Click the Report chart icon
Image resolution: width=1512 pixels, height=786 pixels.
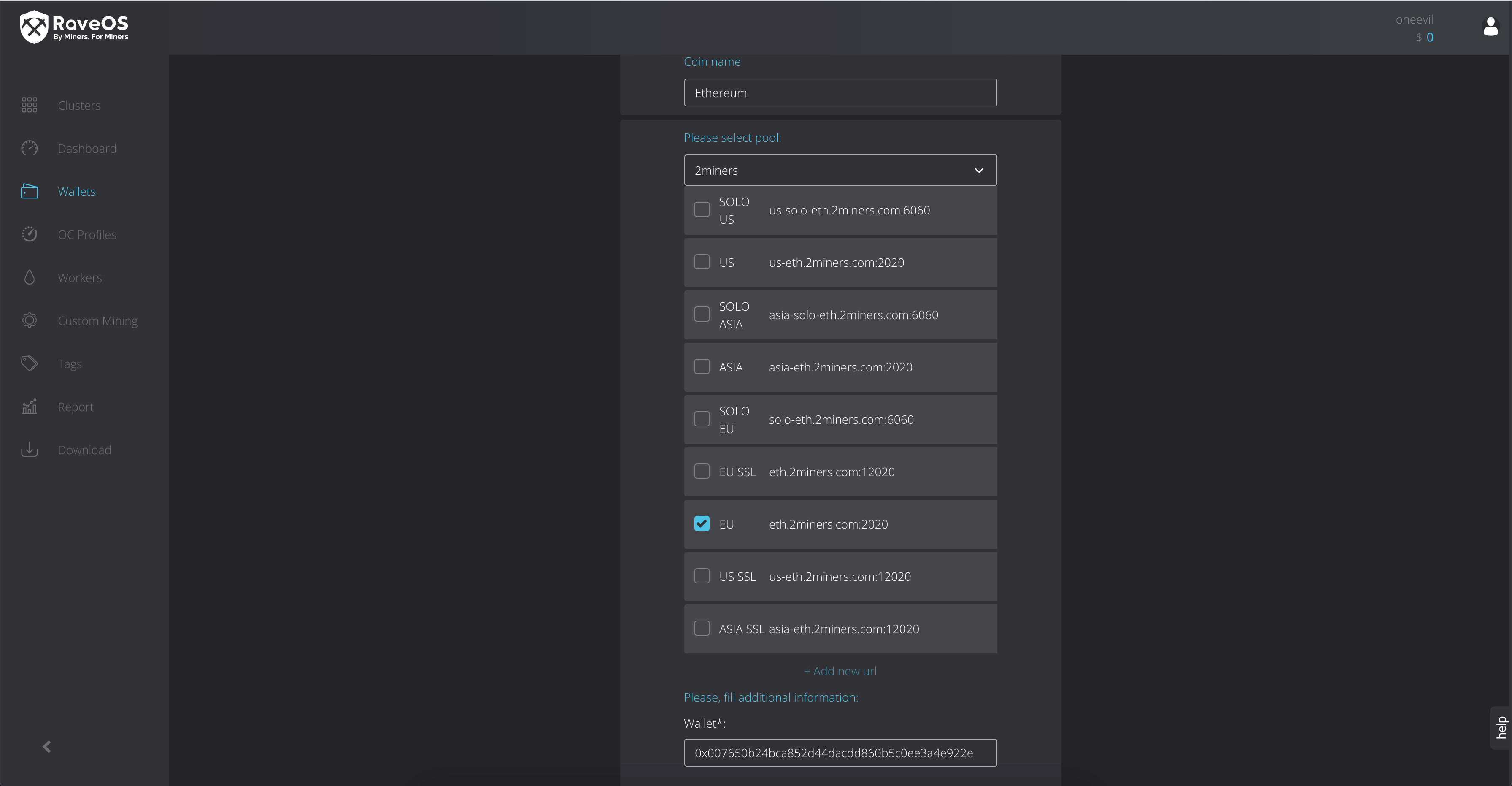tap(30, 407)
